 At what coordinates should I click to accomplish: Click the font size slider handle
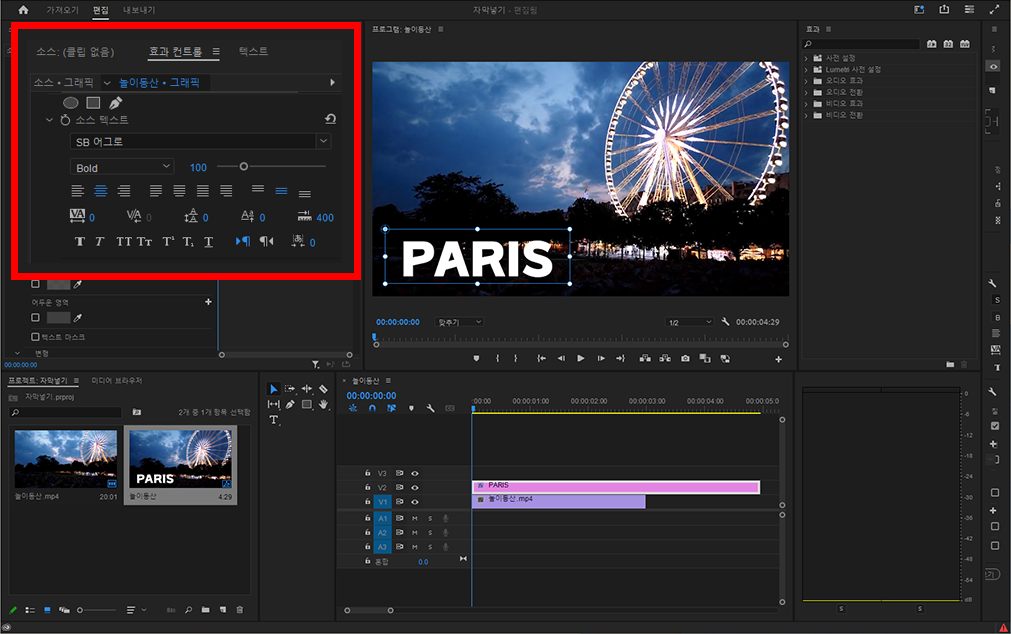coord(243,167)
